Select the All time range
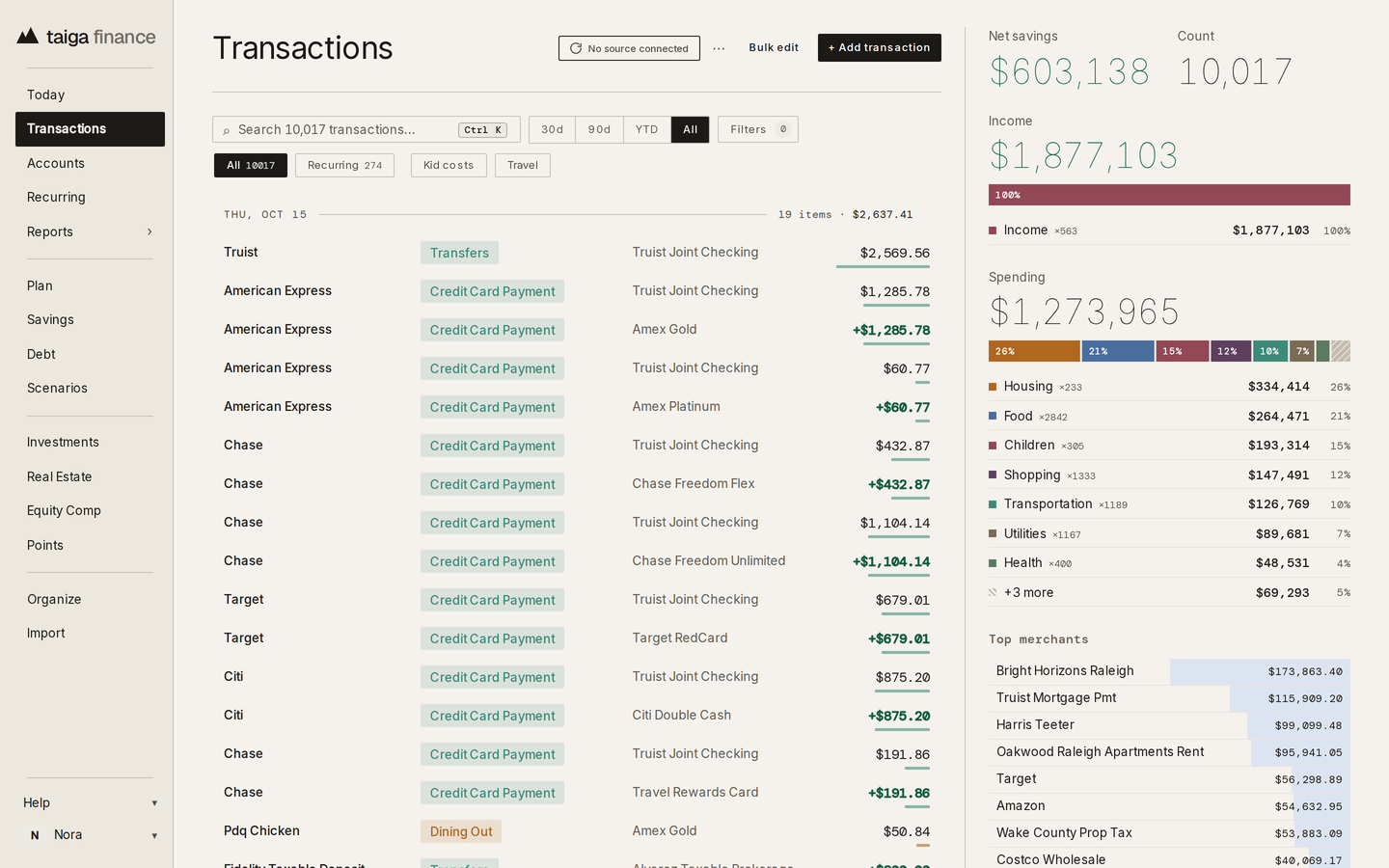The image size is (1389, 868). [690, 129]
